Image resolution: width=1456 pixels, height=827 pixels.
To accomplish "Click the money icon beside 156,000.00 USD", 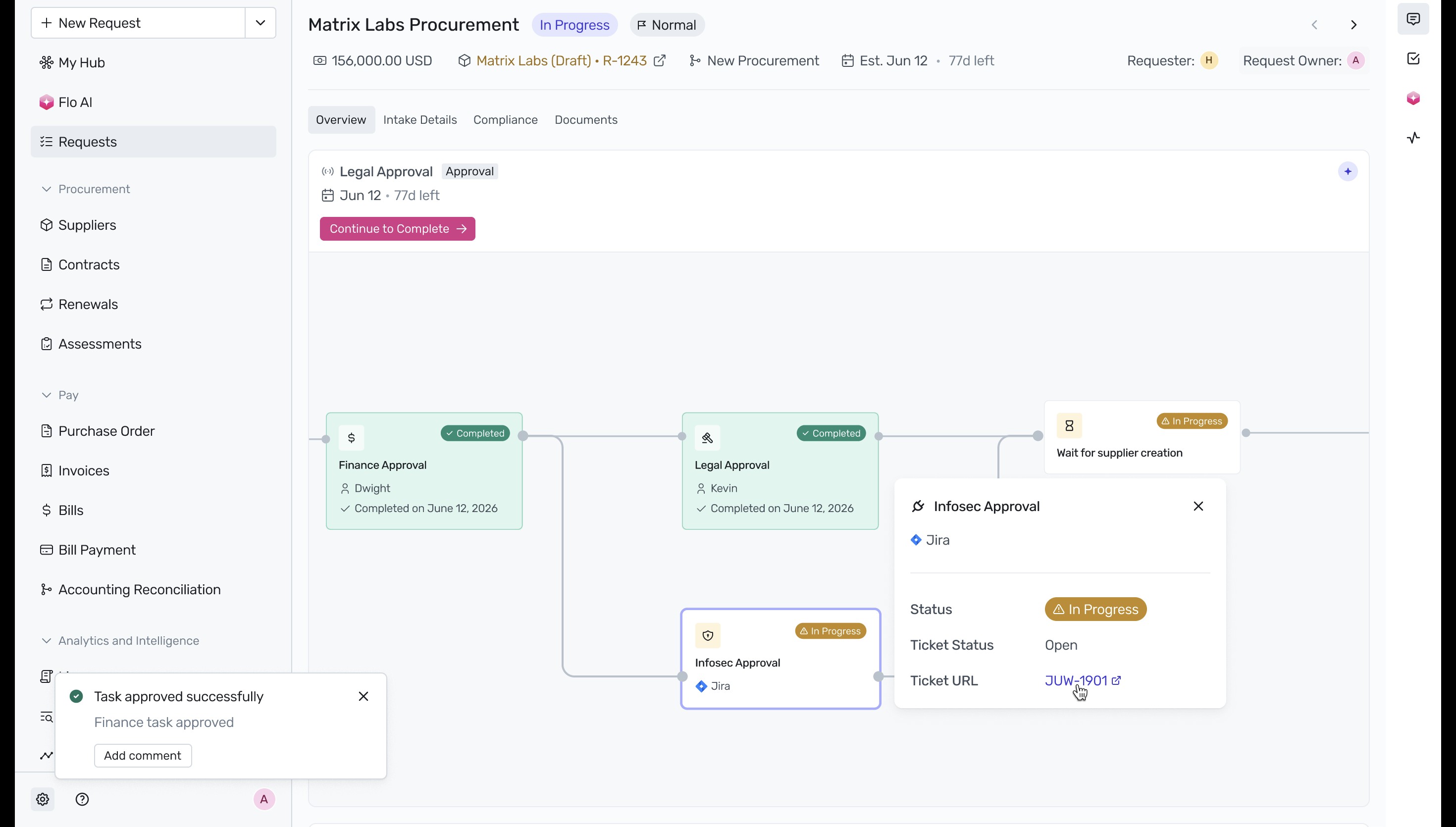I will [320, 61].
